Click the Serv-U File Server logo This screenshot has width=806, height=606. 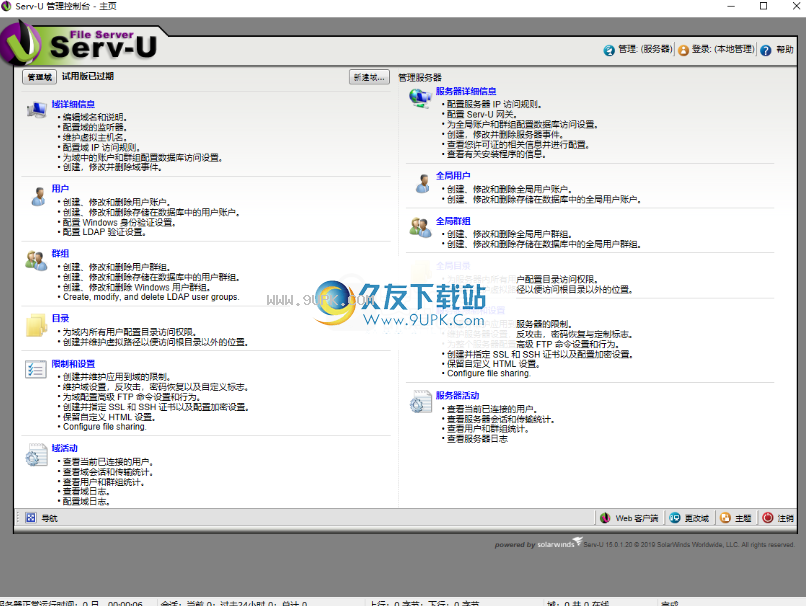tap(80, 45)
